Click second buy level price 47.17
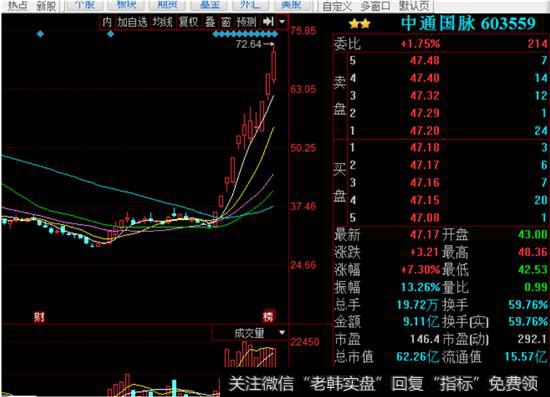 (x=424, y=165)
